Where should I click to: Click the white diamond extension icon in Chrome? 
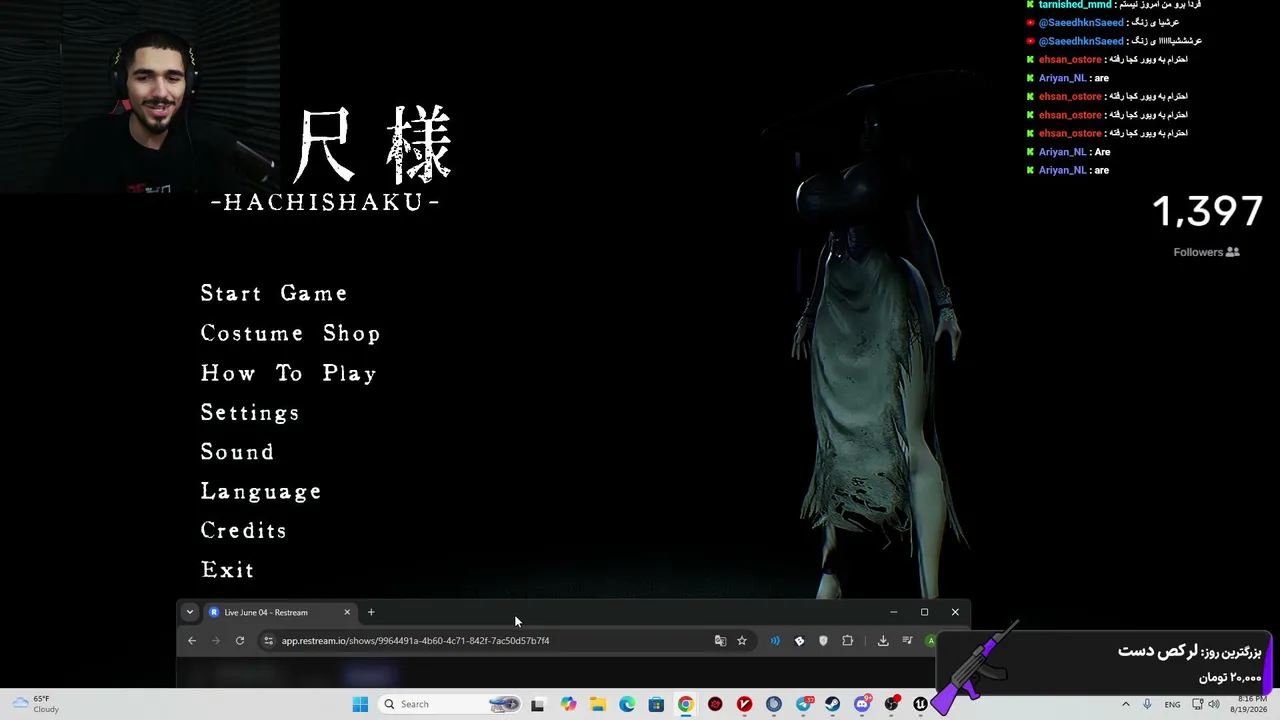(x=799, y=641)
